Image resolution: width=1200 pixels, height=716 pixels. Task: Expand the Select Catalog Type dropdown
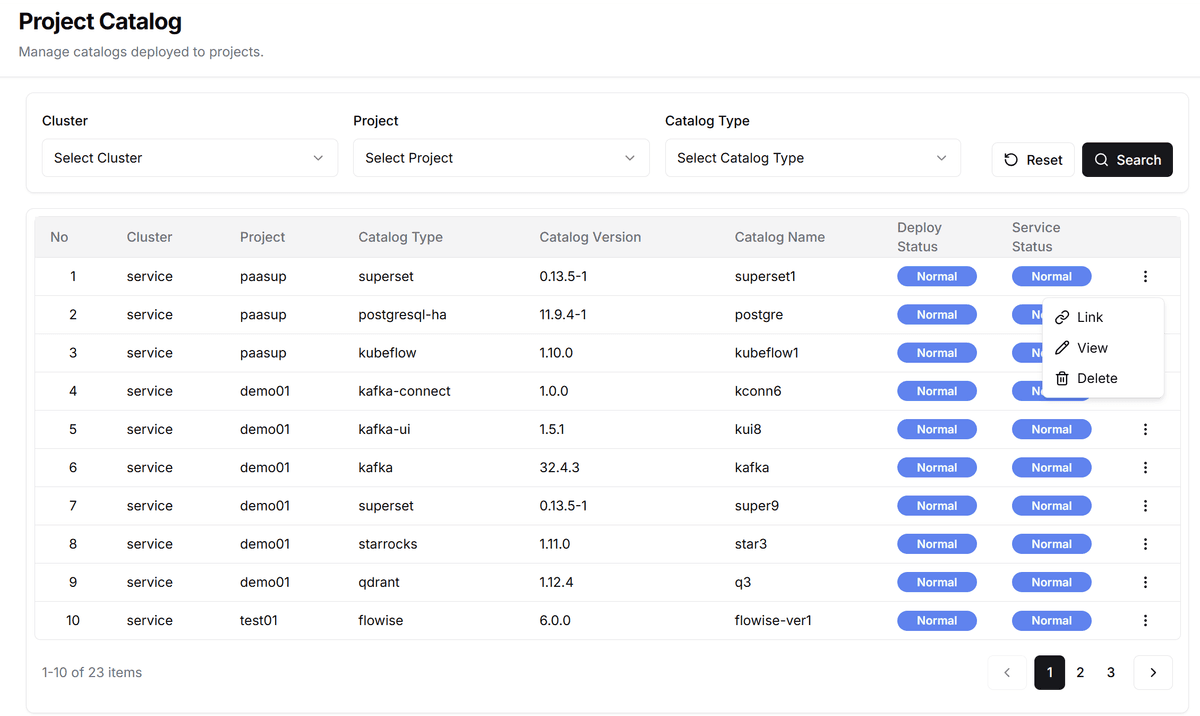pyautogui.click(x=812, y=158)
